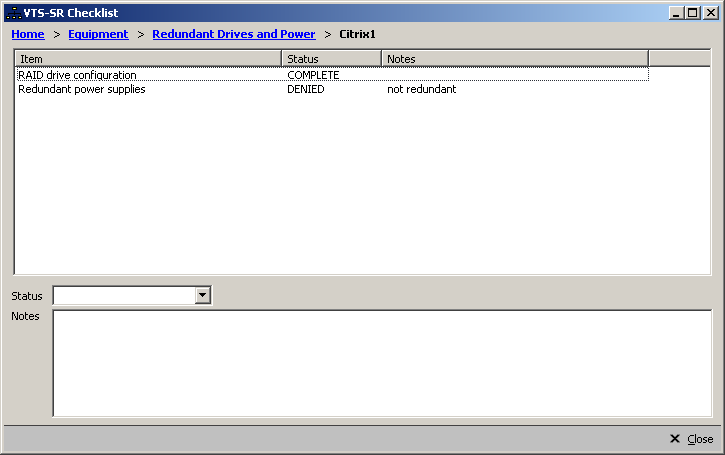Click the "not redundant" note cell
The width and height of the screenshot is (725, 455).
421,89
